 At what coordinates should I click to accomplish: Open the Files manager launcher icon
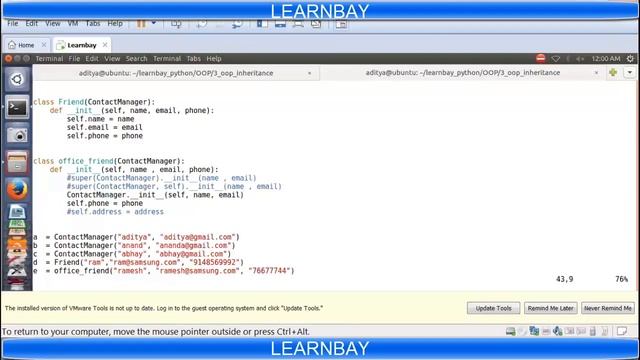coord(17,162)
